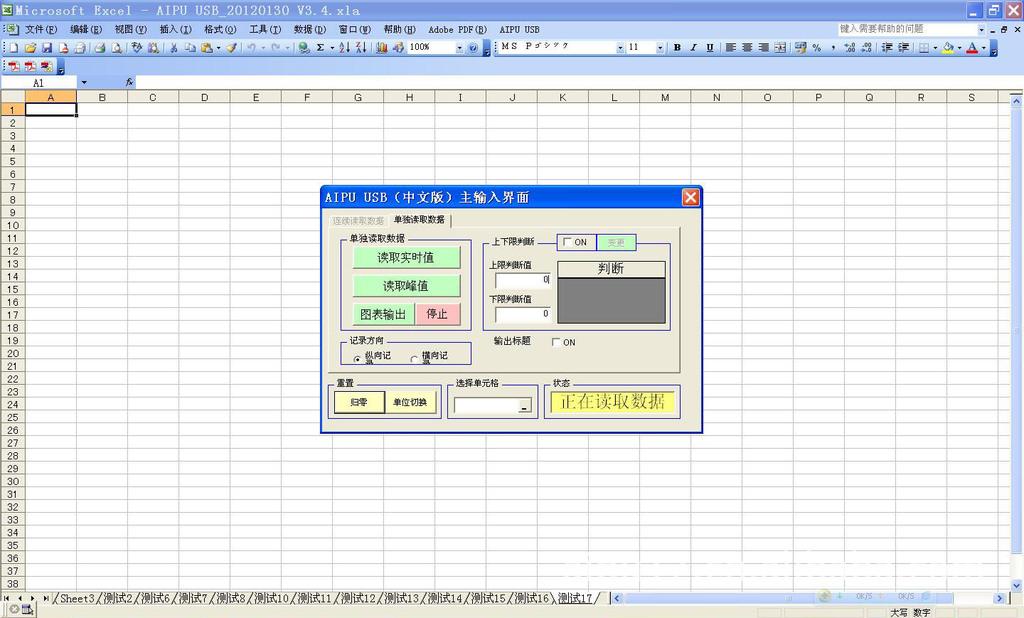
Task: Toggle bold formatting
Action: tap(677, 48)
